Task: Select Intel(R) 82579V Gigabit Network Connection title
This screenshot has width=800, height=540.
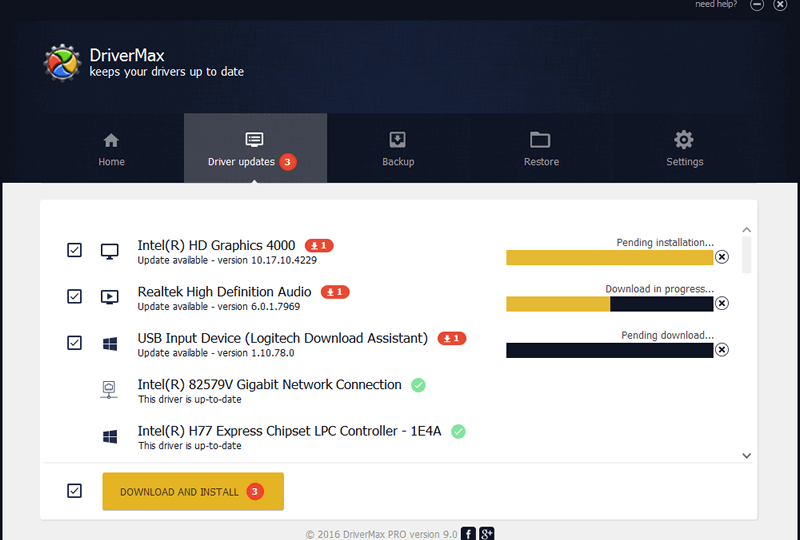Action: [x=269, y=385]
